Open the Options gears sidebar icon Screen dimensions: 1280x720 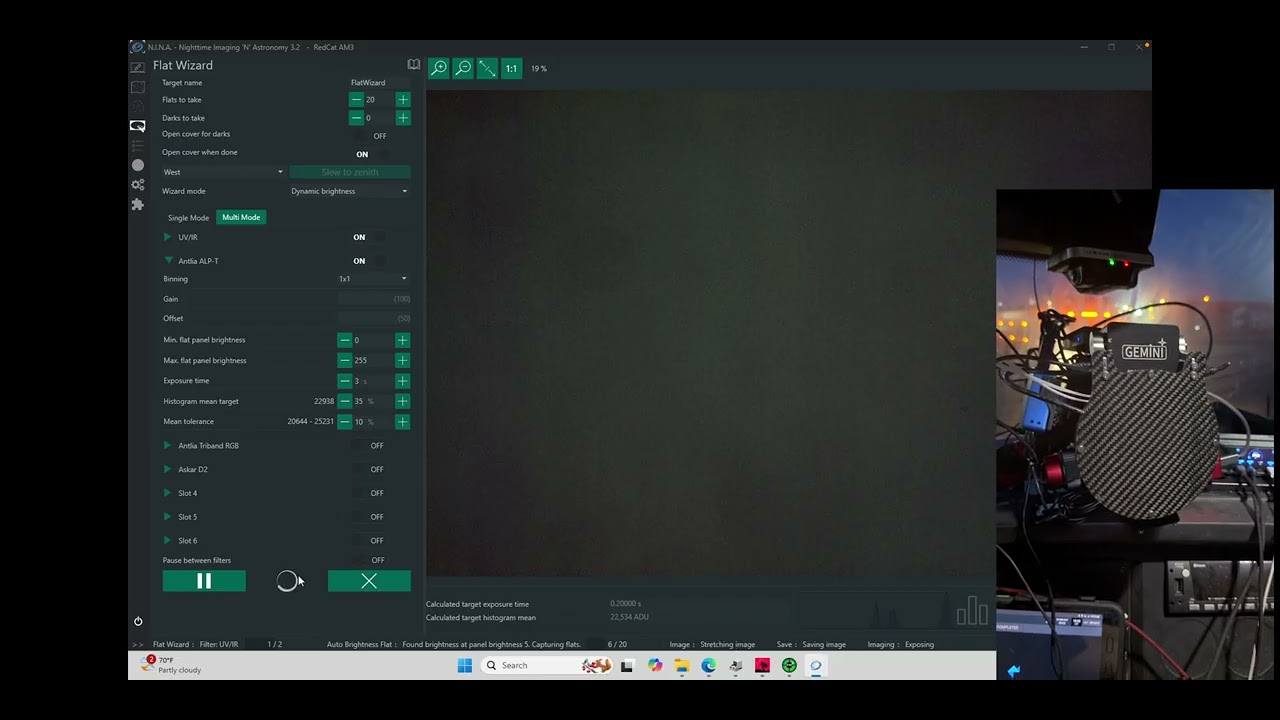[138, 185]
